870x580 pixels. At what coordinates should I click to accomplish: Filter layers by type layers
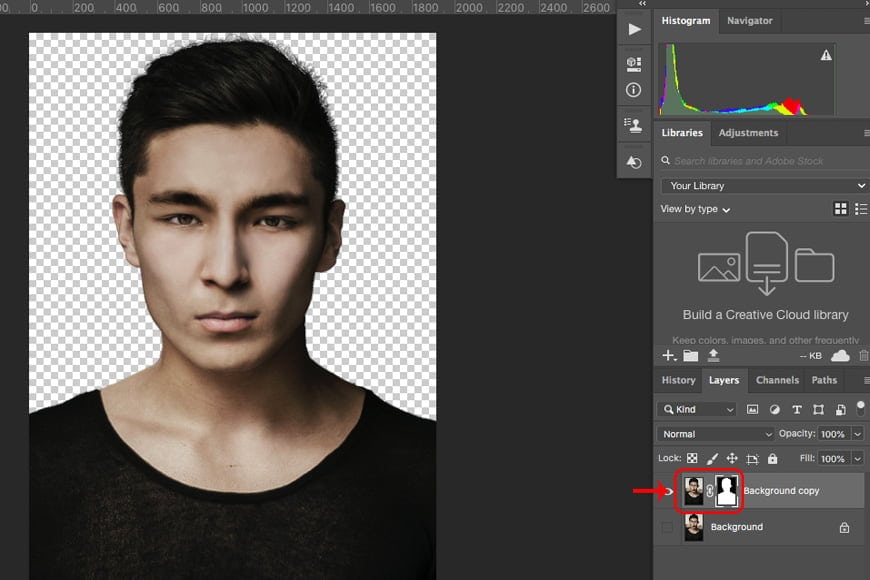coord(797,410)
